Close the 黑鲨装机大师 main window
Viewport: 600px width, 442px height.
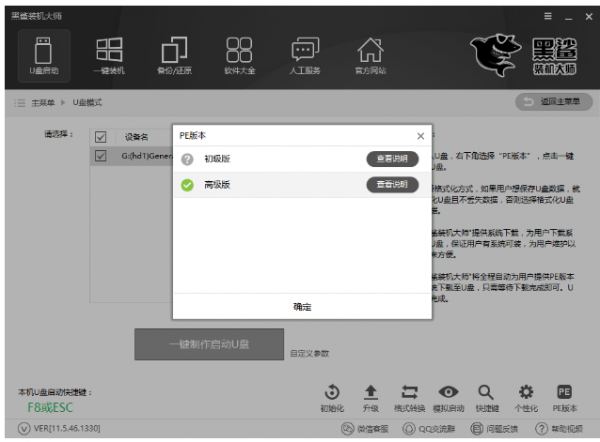[589, 16]
